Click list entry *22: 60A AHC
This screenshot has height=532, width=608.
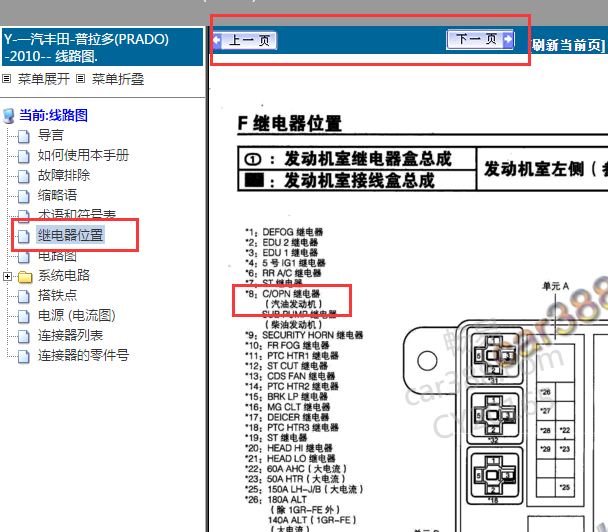296,468
